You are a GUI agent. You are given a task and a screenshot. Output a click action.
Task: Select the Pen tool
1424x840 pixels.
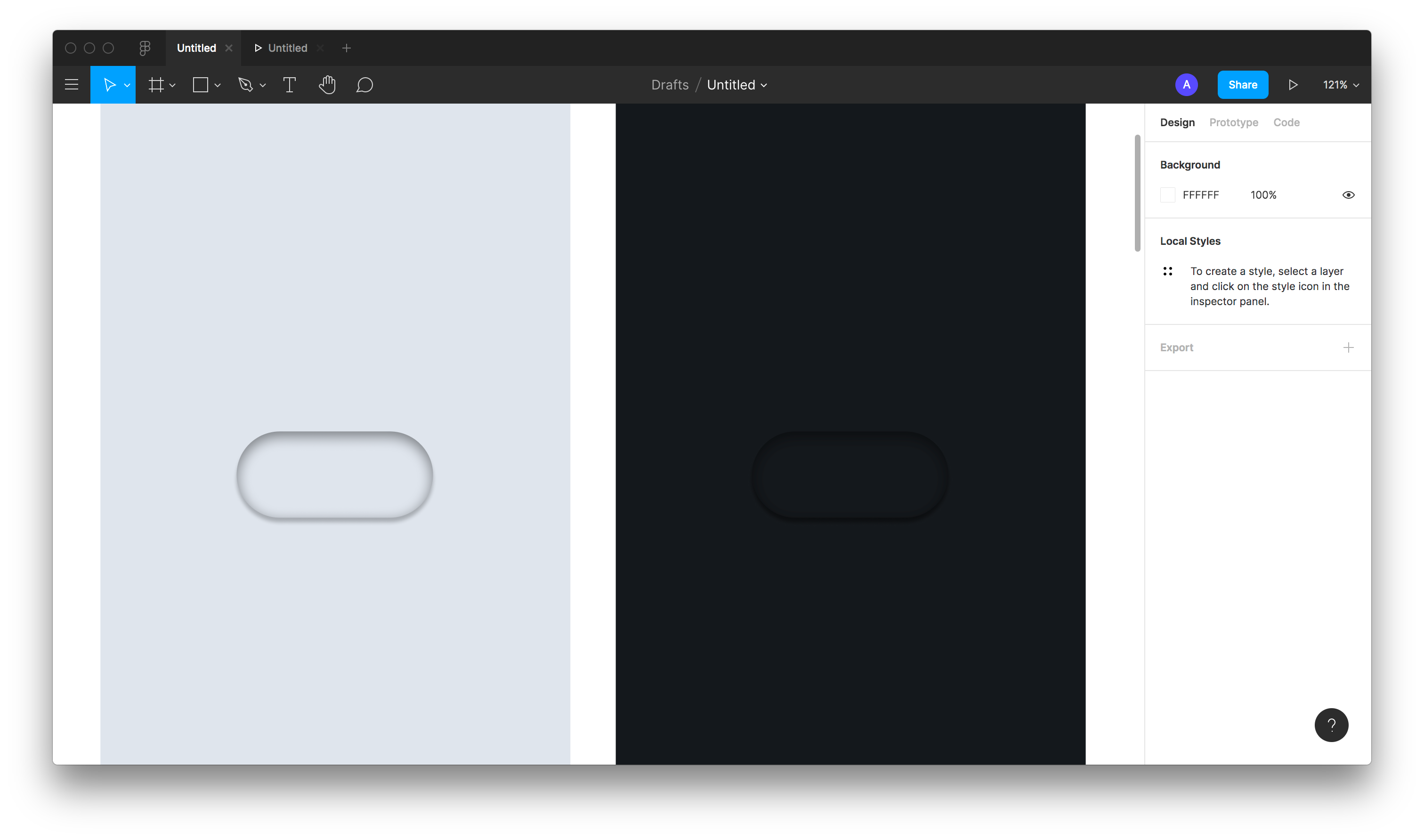click(x=247, y=84)
